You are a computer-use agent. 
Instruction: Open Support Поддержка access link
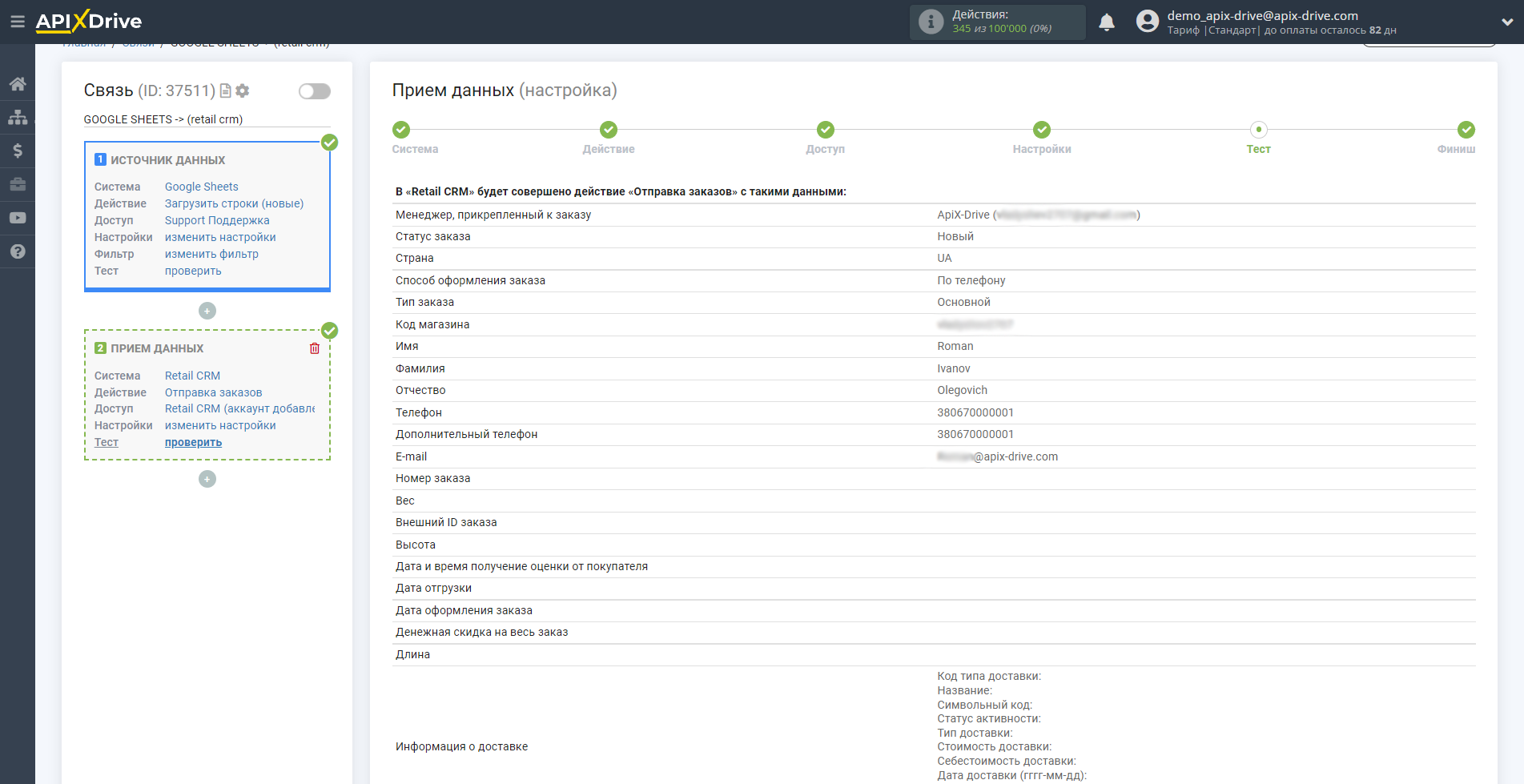coord(217,220)
